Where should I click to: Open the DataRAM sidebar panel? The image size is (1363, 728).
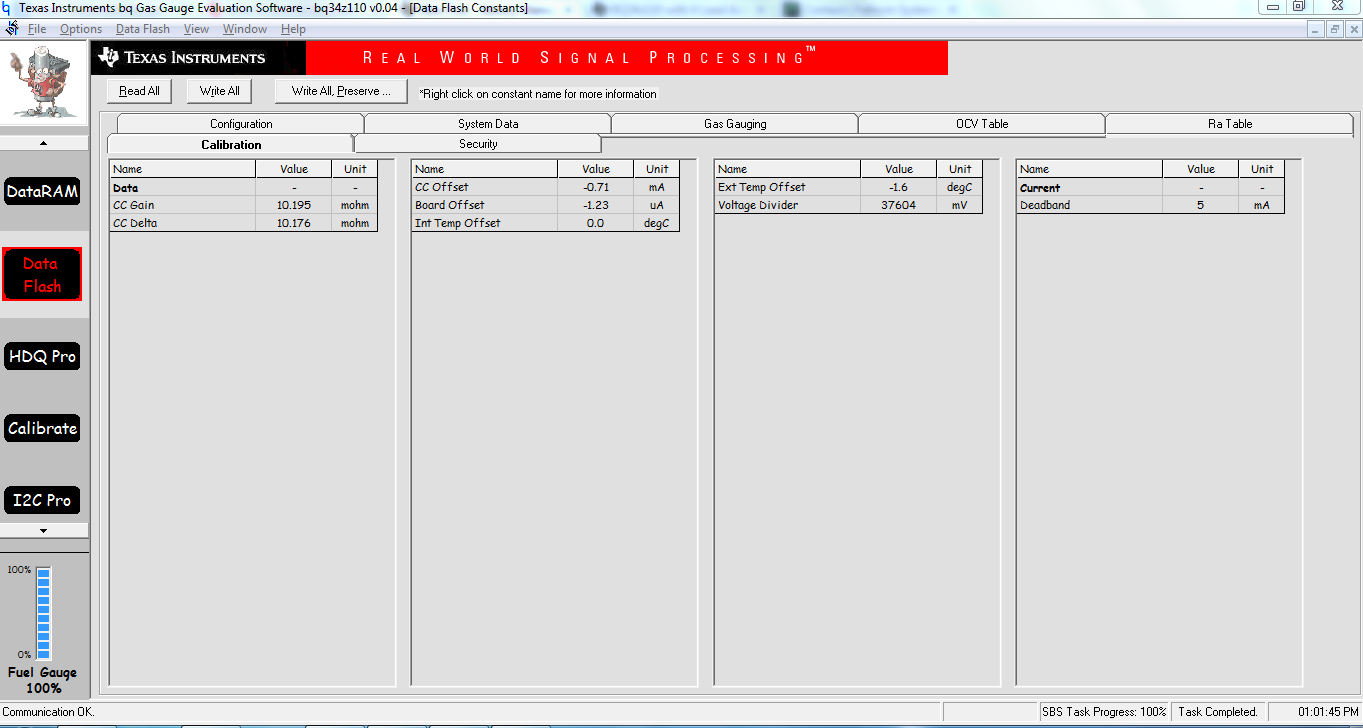tap(42, 191)
